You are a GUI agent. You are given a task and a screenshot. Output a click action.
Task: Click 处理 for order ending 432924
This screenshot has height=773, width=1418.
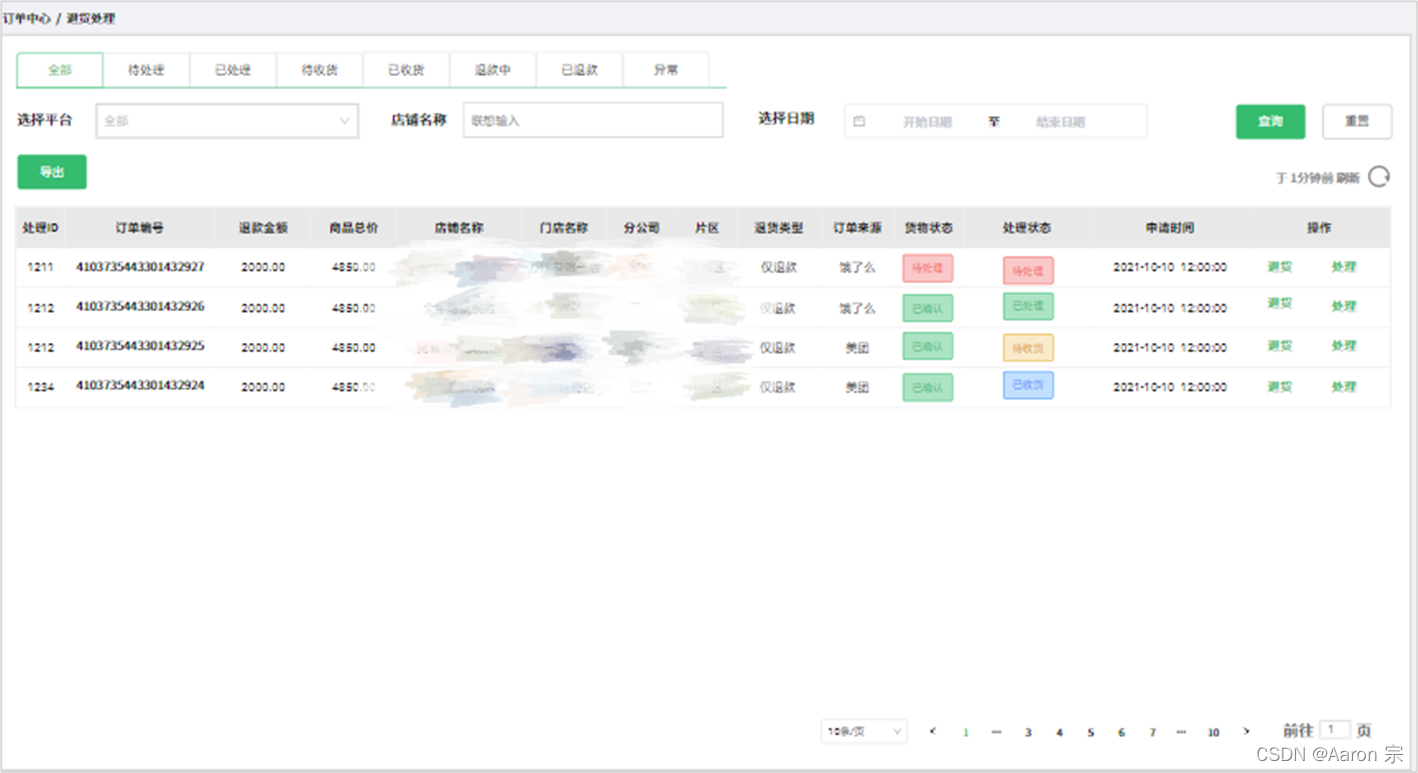point(1344,386)
